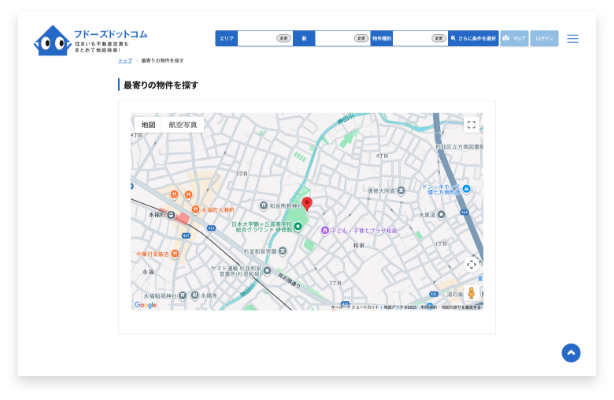Switch map to 航空写真 view

click(x=182, y=125)
